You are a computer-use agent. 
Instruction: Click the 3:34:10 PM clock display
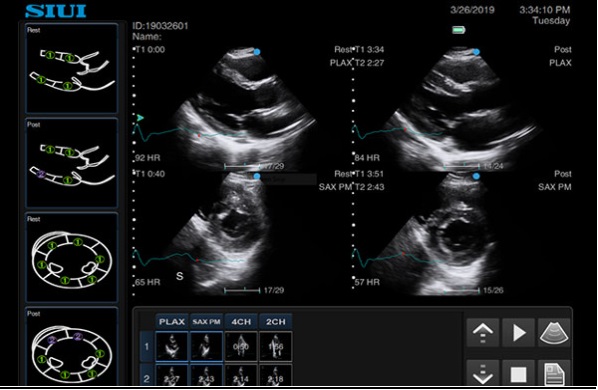[x=545, y=10]
